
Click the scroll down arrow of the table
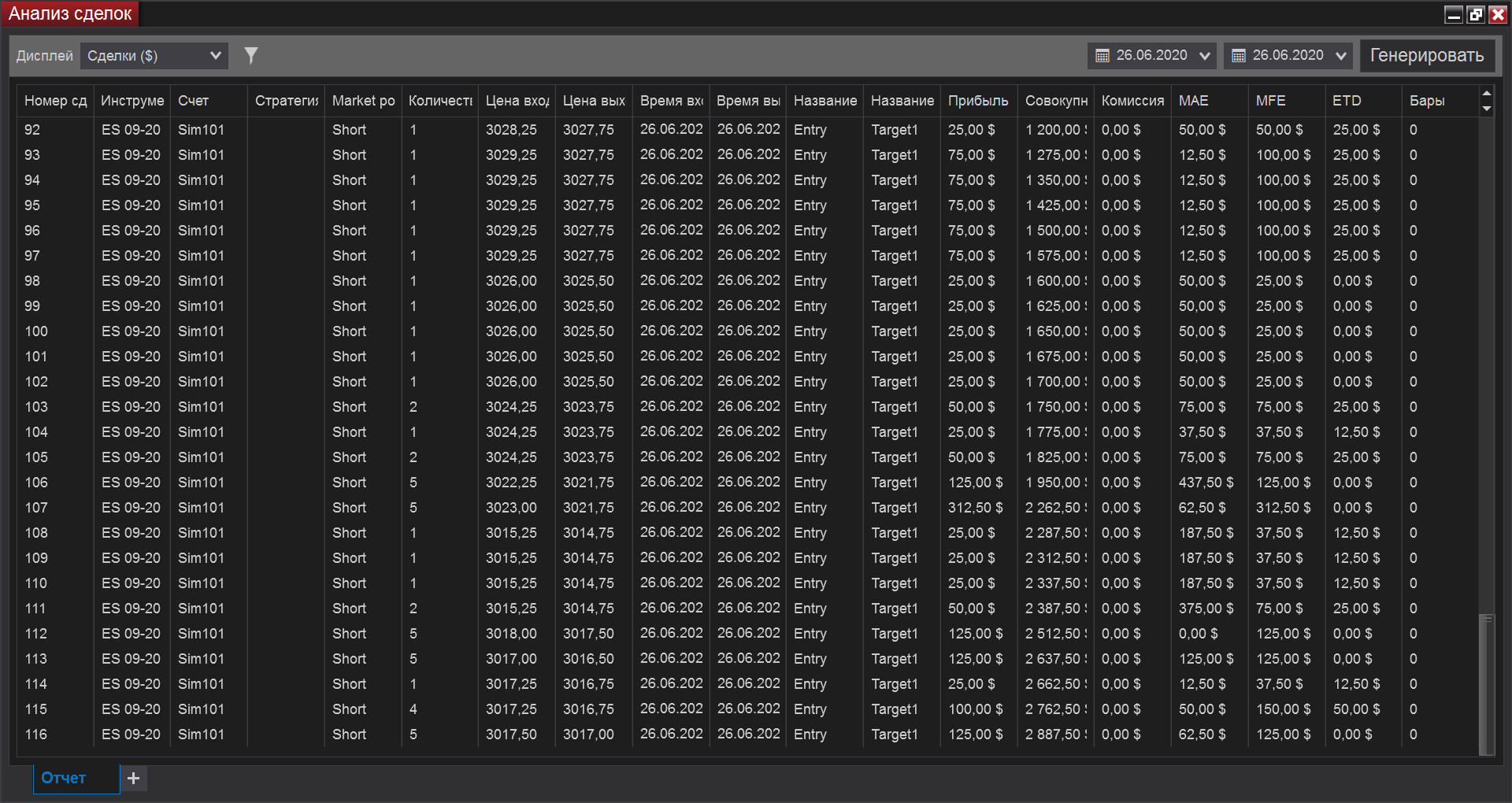pos(1487,109)
